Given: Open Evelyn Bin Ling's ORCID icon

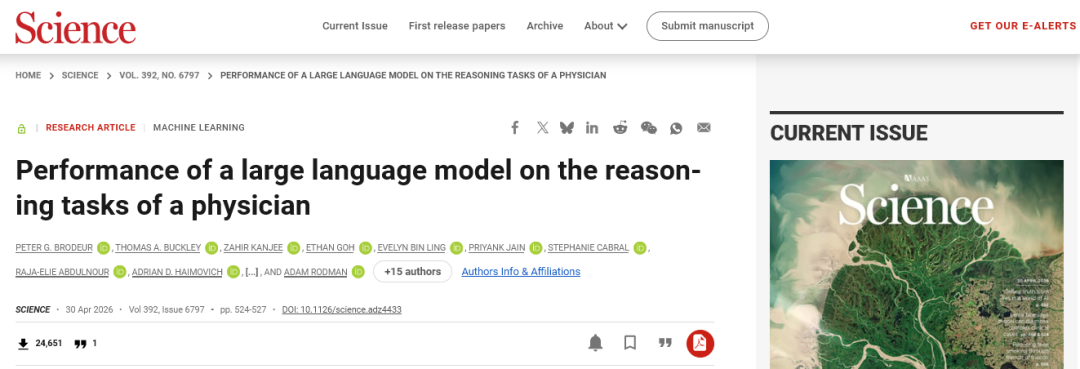Looking at the screenshot, I should tap(456, 248).
